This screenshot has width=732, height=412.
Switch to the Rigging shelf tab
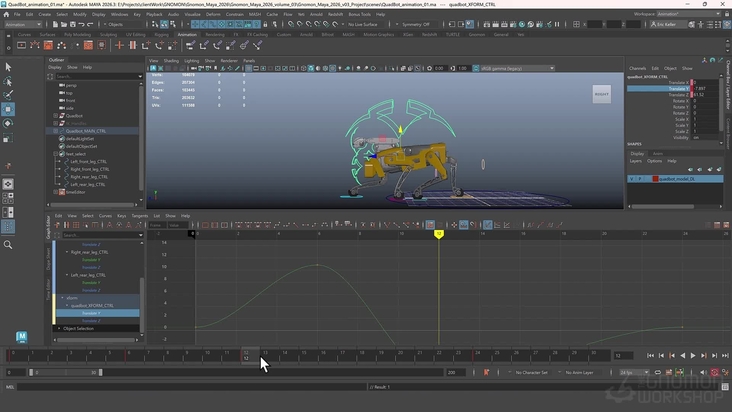[x=161, y=34]
